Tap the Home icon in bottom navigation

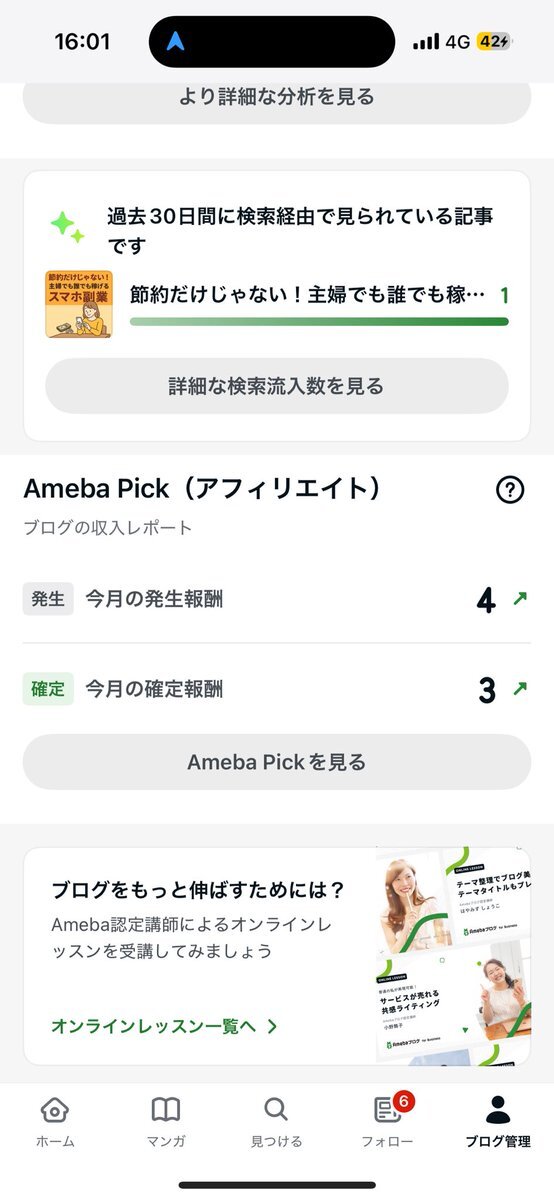click(55, 1110)
